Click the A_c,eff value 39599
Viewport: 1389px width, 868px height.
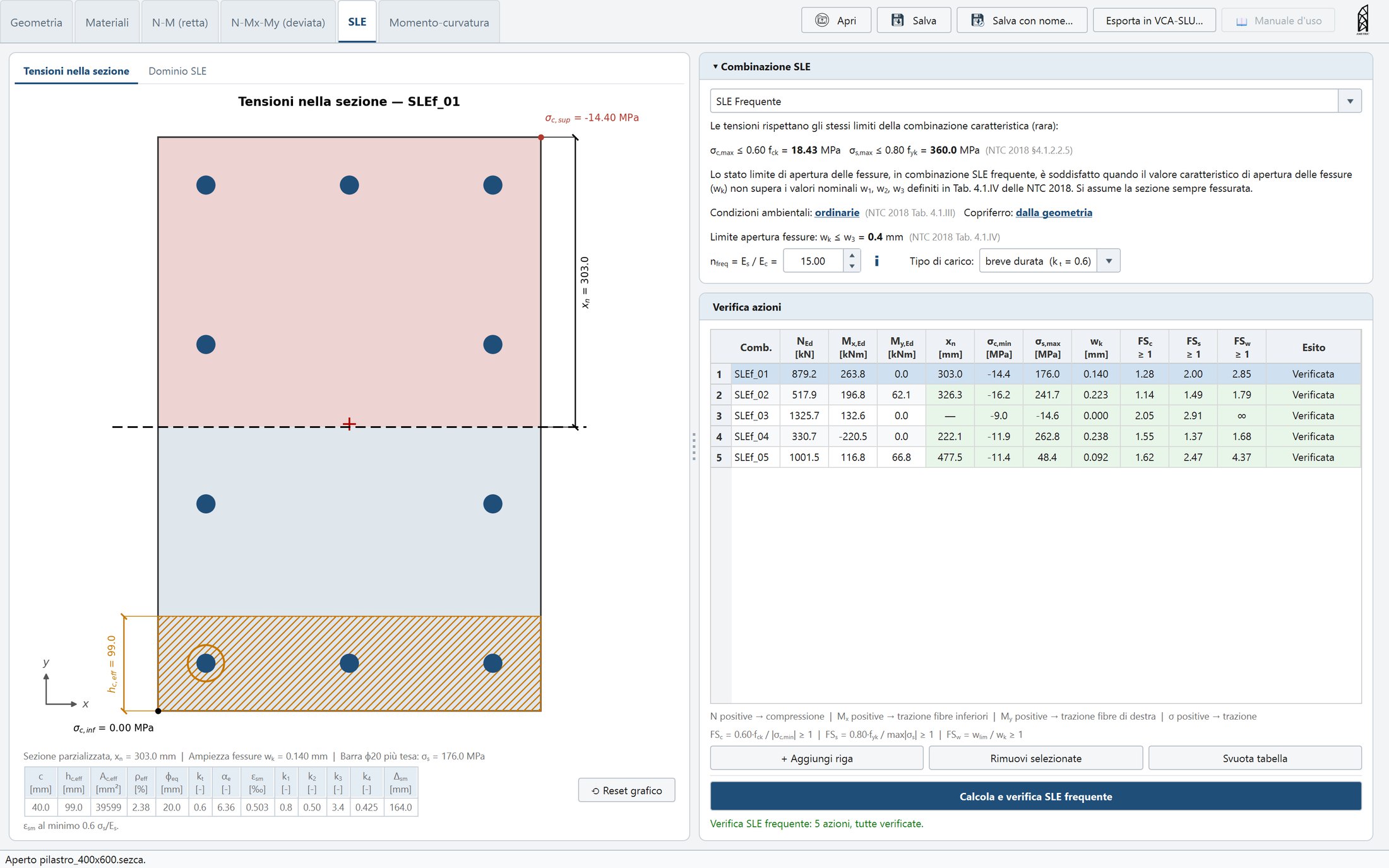[x=108, y=807]
